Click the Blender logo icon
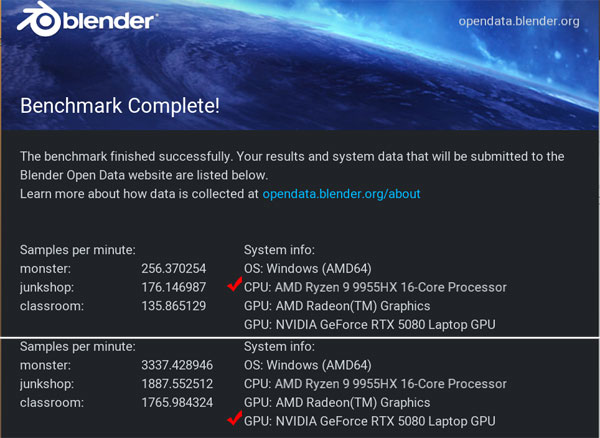This screenshot has height=438, width=600. click(x=39, y=19)
